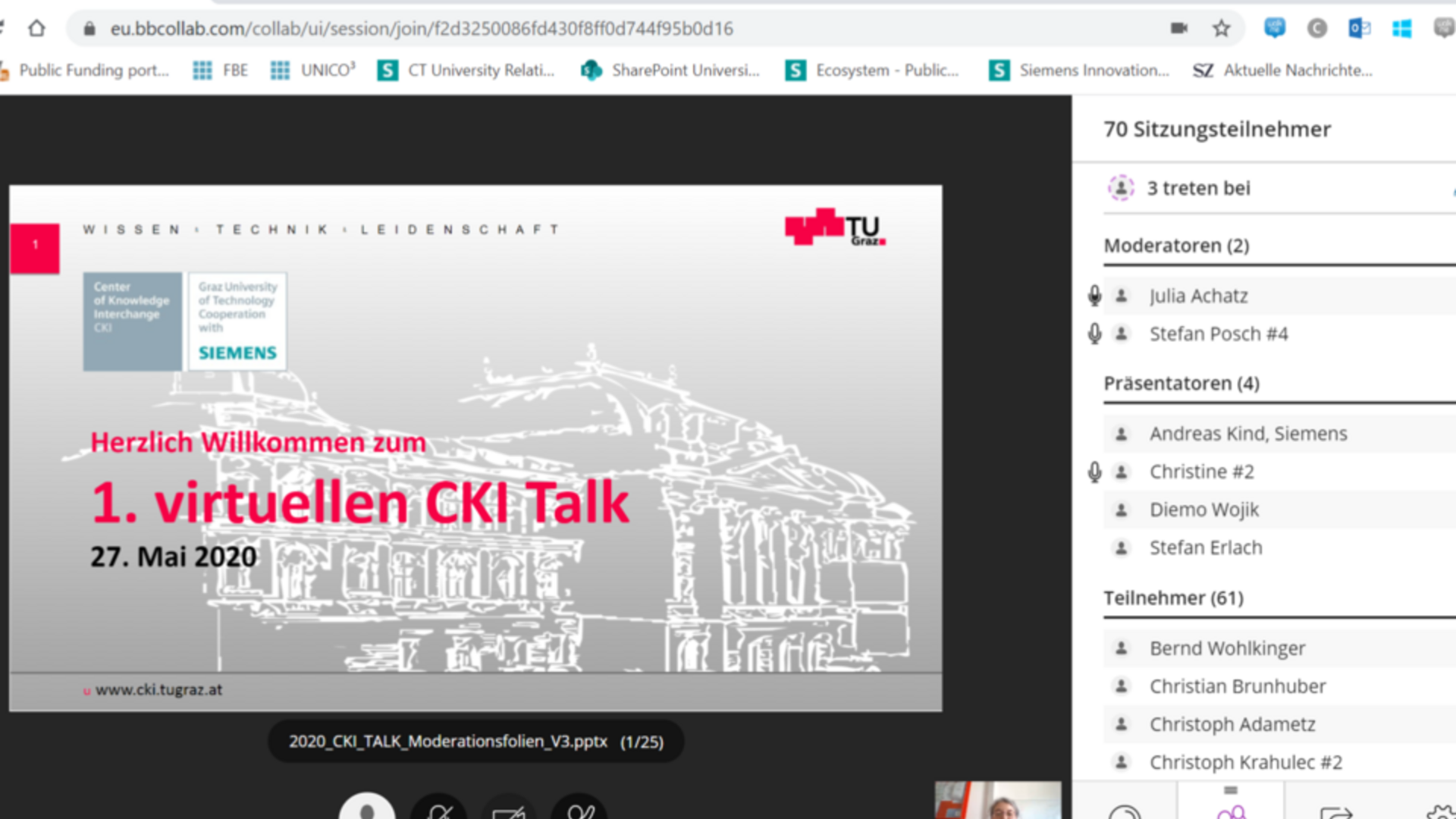View site security lock icon
1456x819 pixels.
[x=89, y=29]
